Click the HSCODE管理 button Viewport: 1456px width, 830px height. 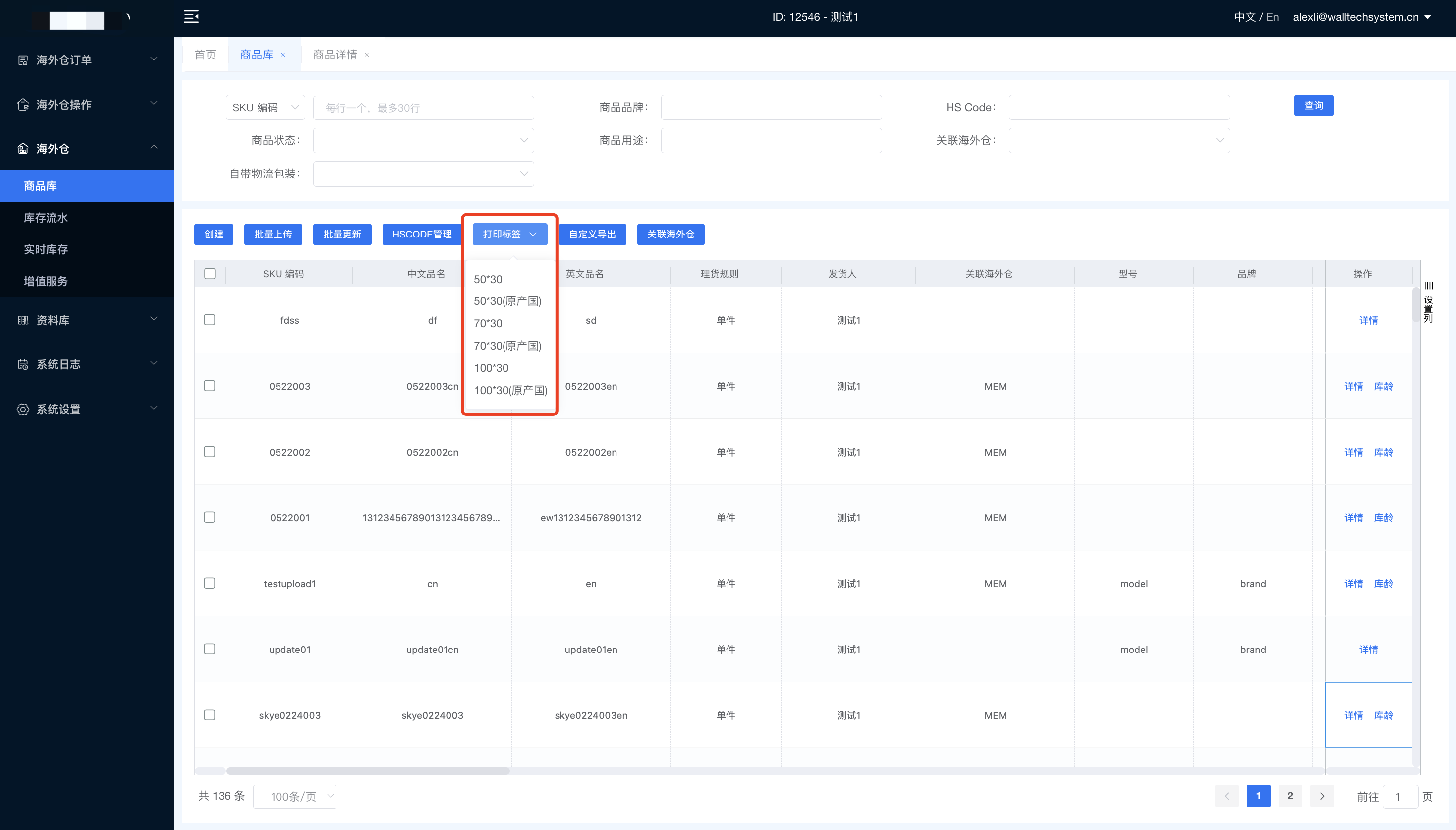422,235
